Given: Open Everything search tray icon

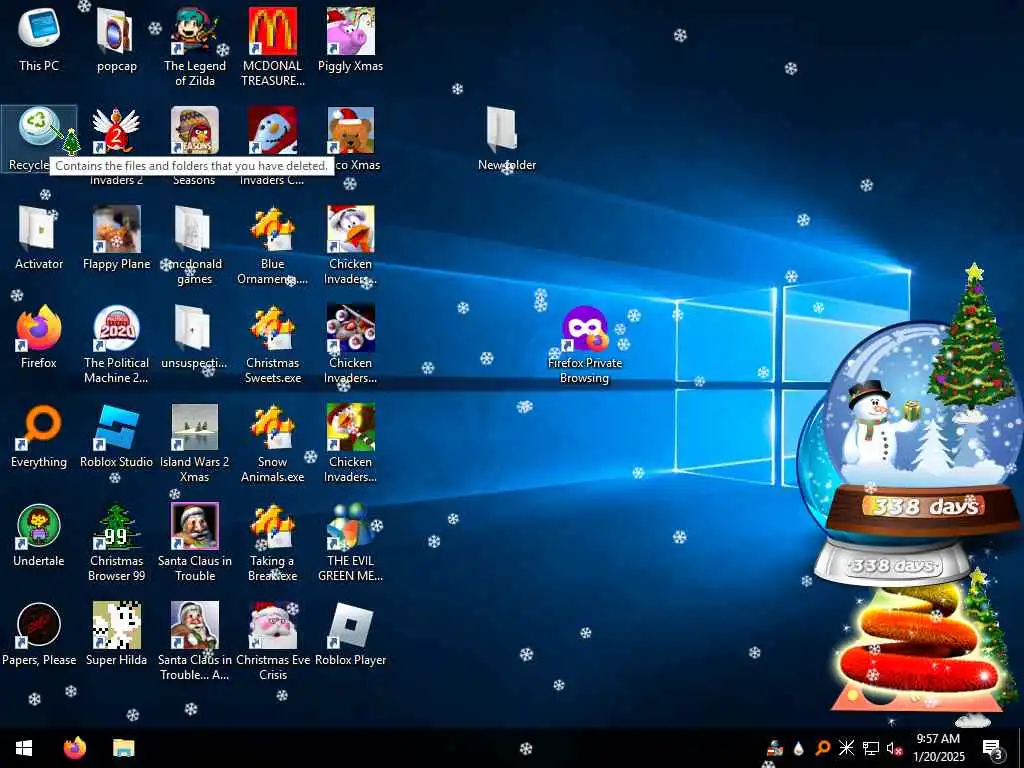Looking at the screenshot, I should point(822,748).
